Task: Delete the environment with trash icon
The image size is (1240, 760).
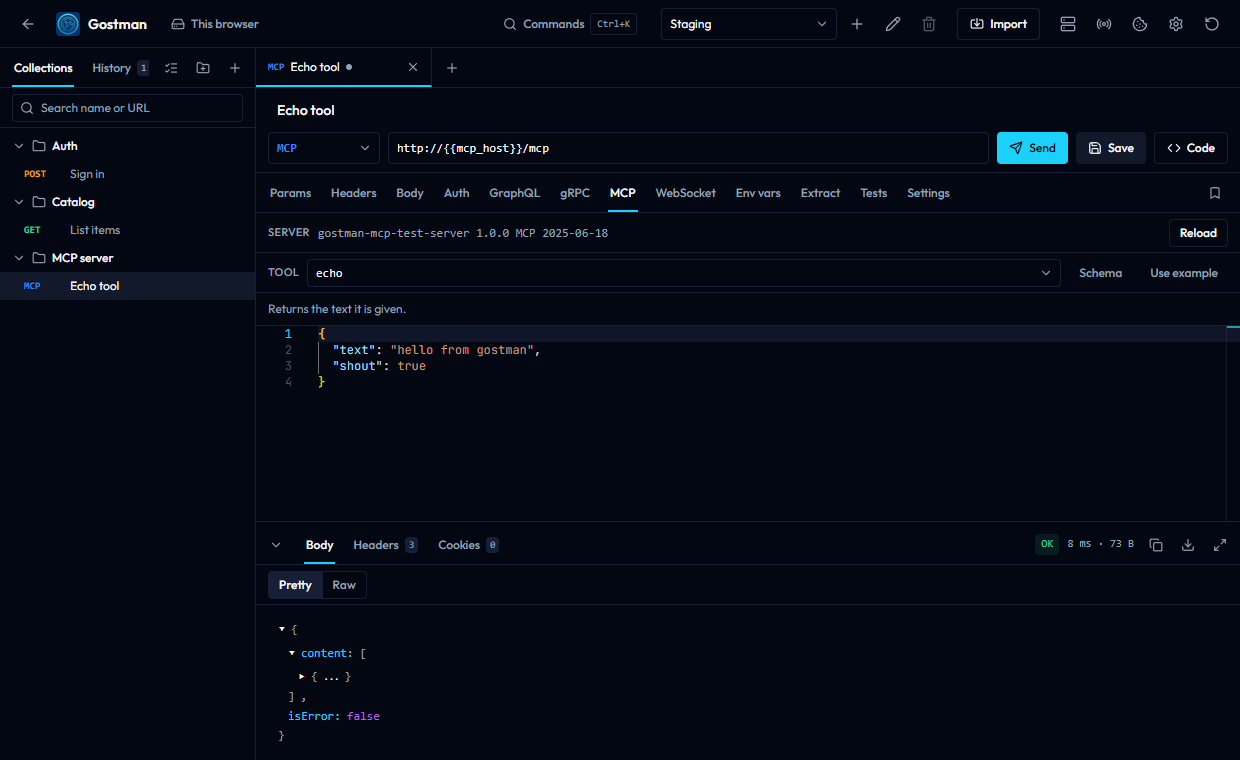Action: click(929, 24)
